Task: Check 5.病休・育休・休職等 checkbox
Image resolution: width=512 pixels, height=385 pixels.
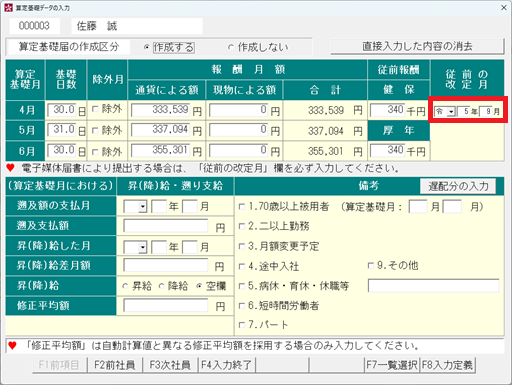Action: (x=242, y=286)
